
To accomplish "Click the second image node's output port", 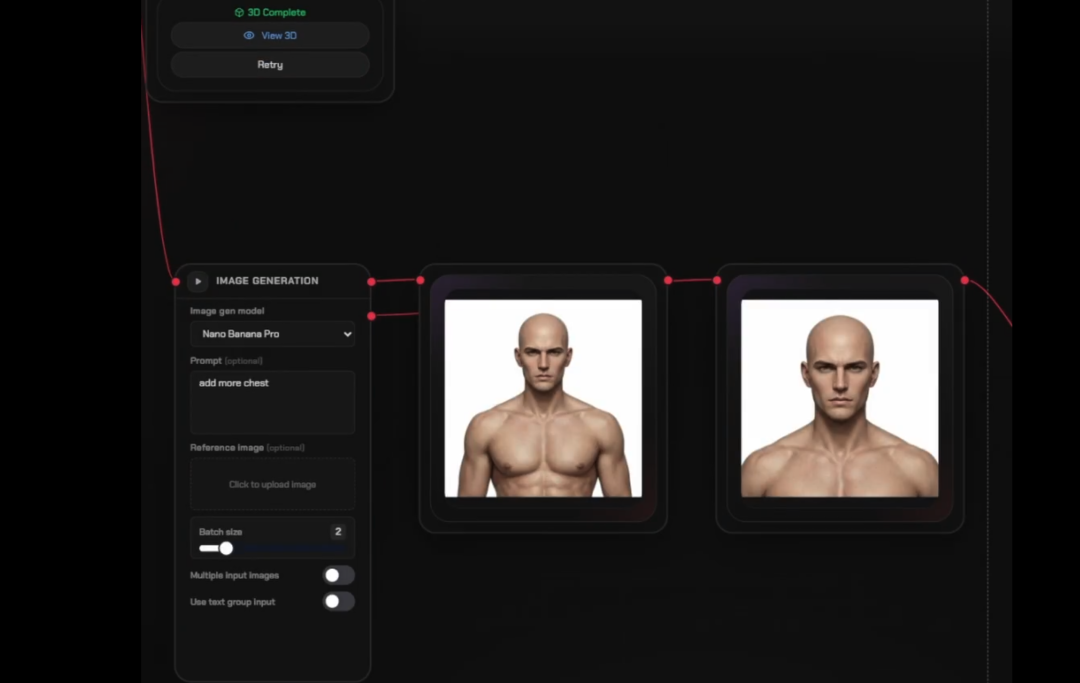I will coord(965,280).
